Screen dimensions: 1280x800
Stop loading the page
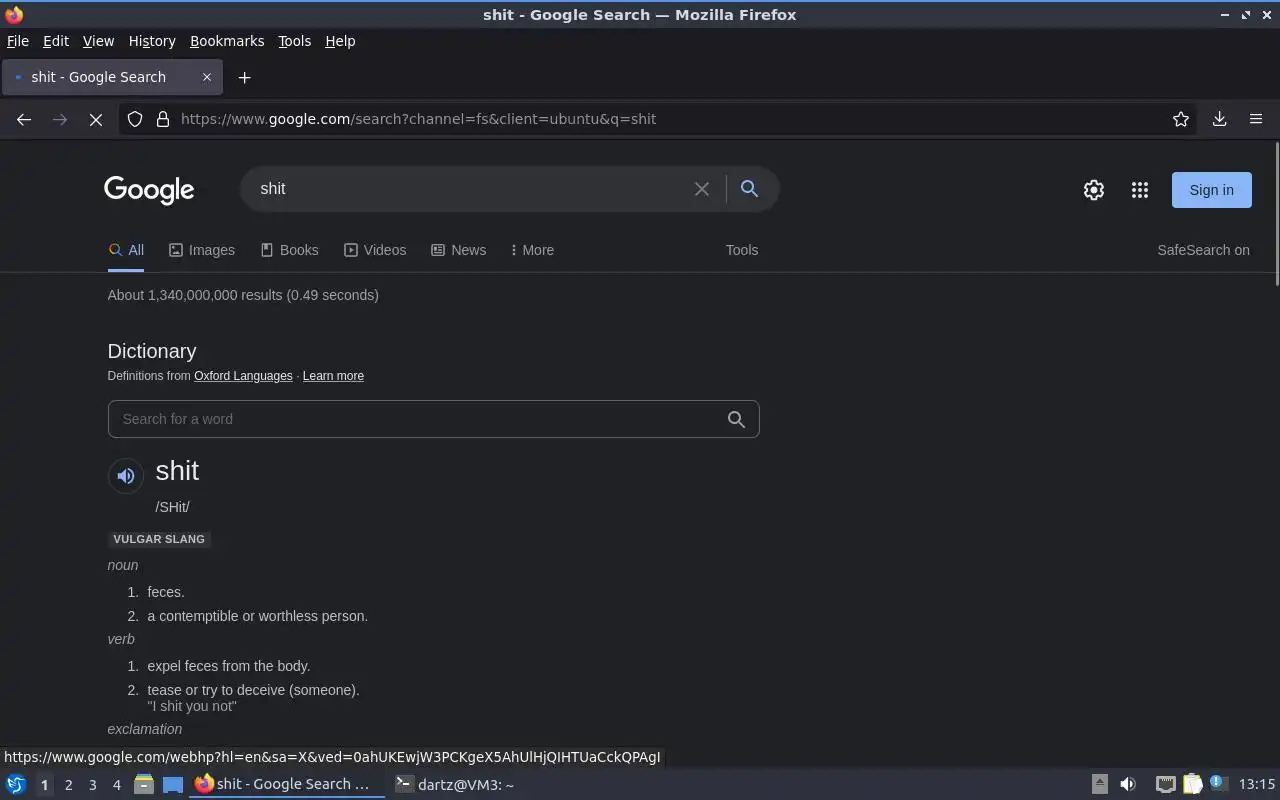tap(95, 119)
